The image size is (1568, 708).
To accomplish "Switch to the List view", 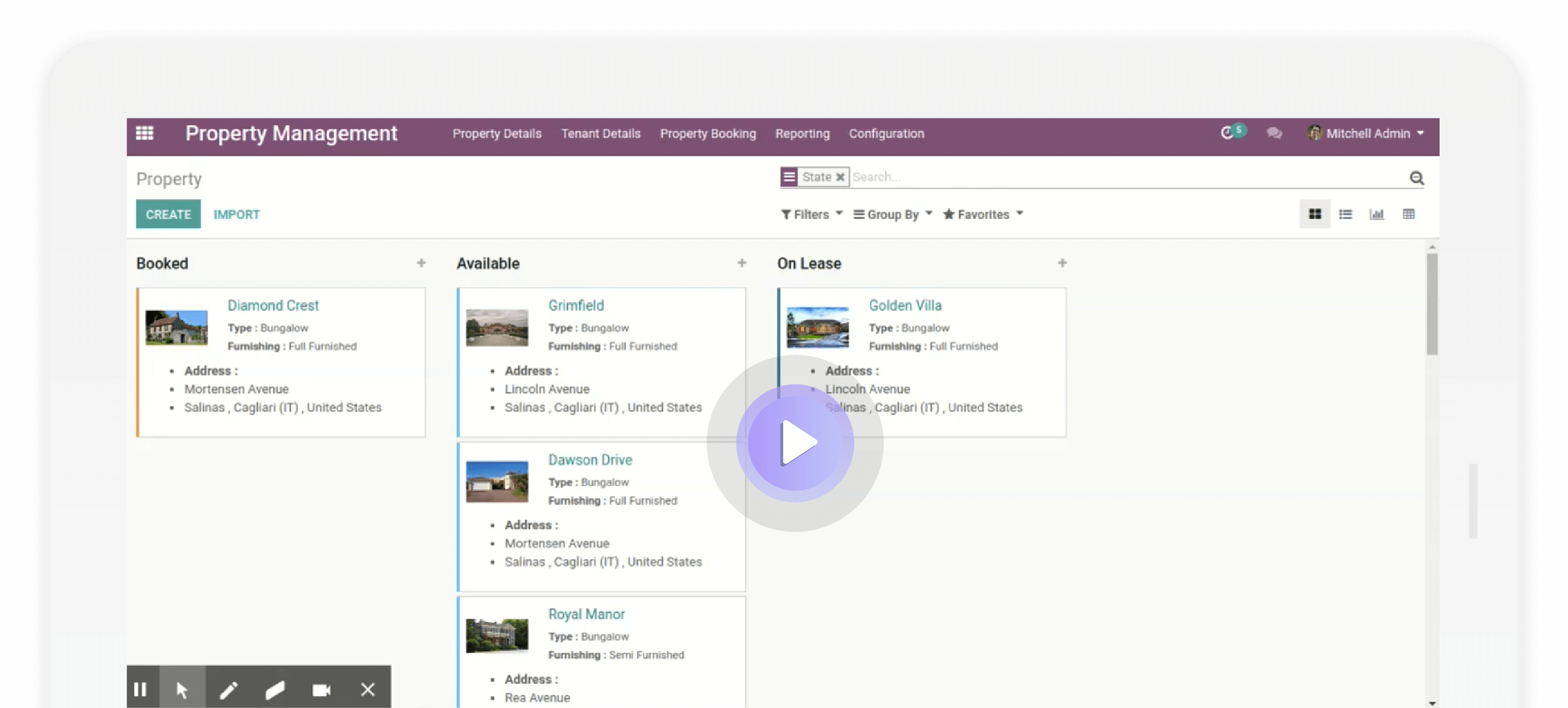I will [x=1346, y=214].
